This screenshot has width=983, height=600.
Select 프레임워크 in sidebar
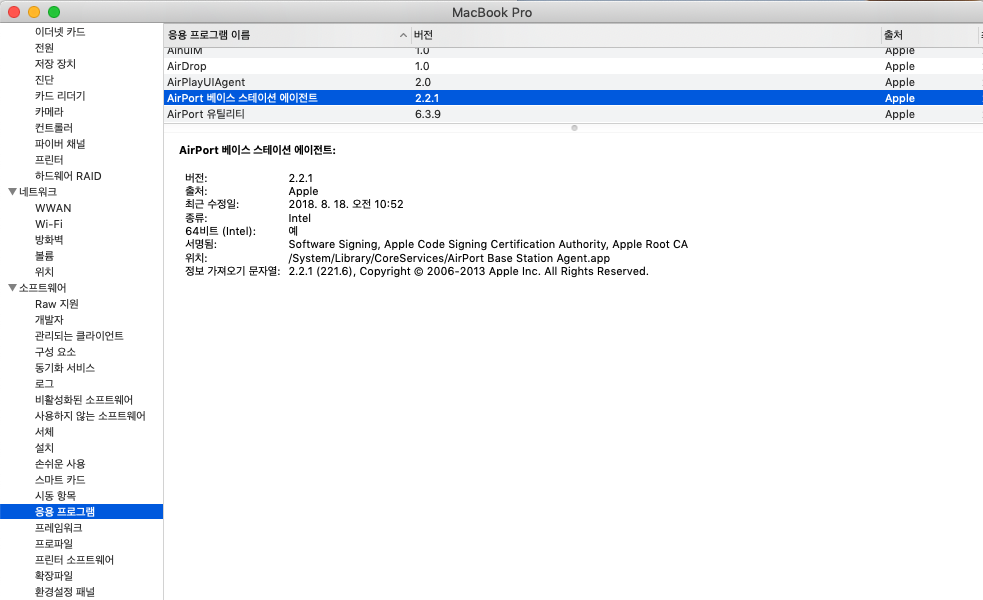point(58,528)
